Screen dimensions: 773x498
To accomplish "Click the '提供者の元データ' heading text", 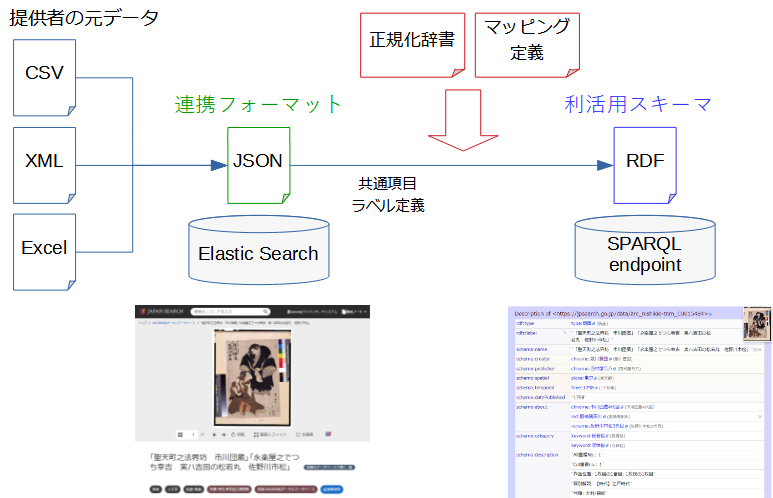I will (84, 18).
